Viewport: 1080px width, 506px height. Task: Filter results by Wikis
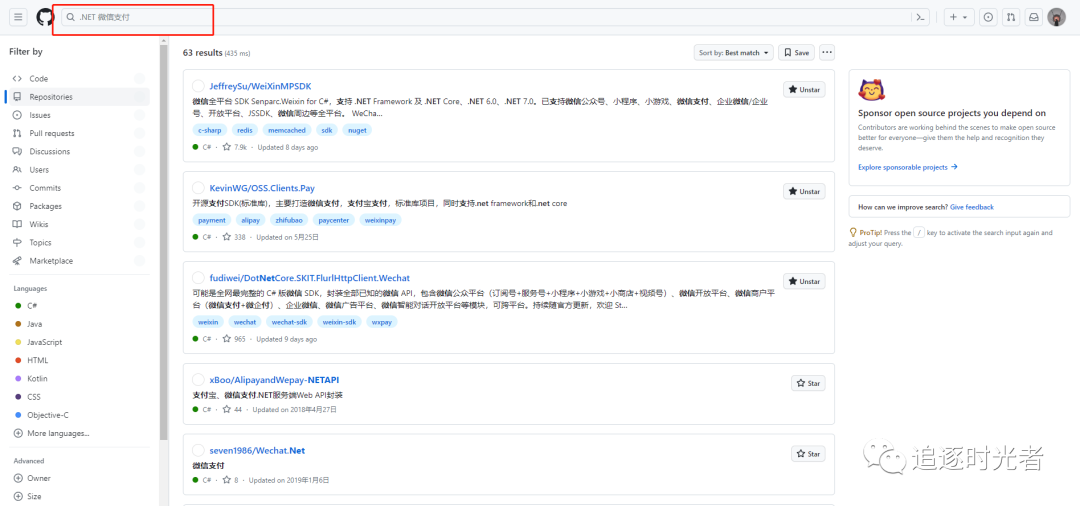coord(77,224)
